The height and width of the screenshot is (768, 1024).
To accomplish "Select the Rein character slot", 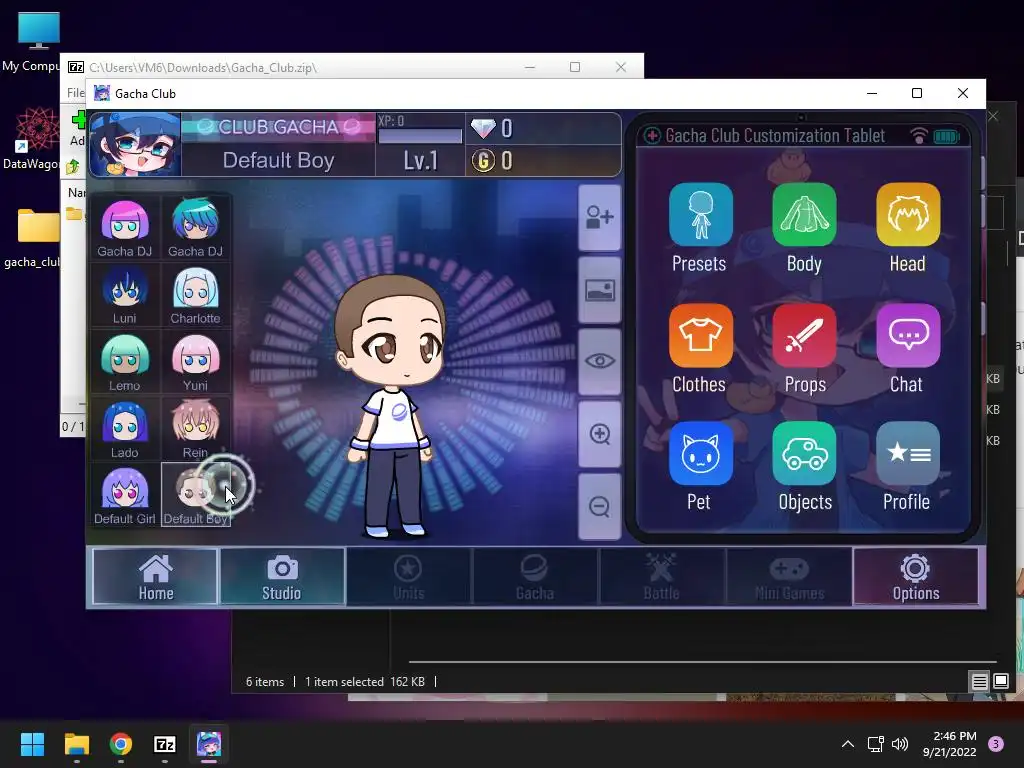I will tap(195, 428).
